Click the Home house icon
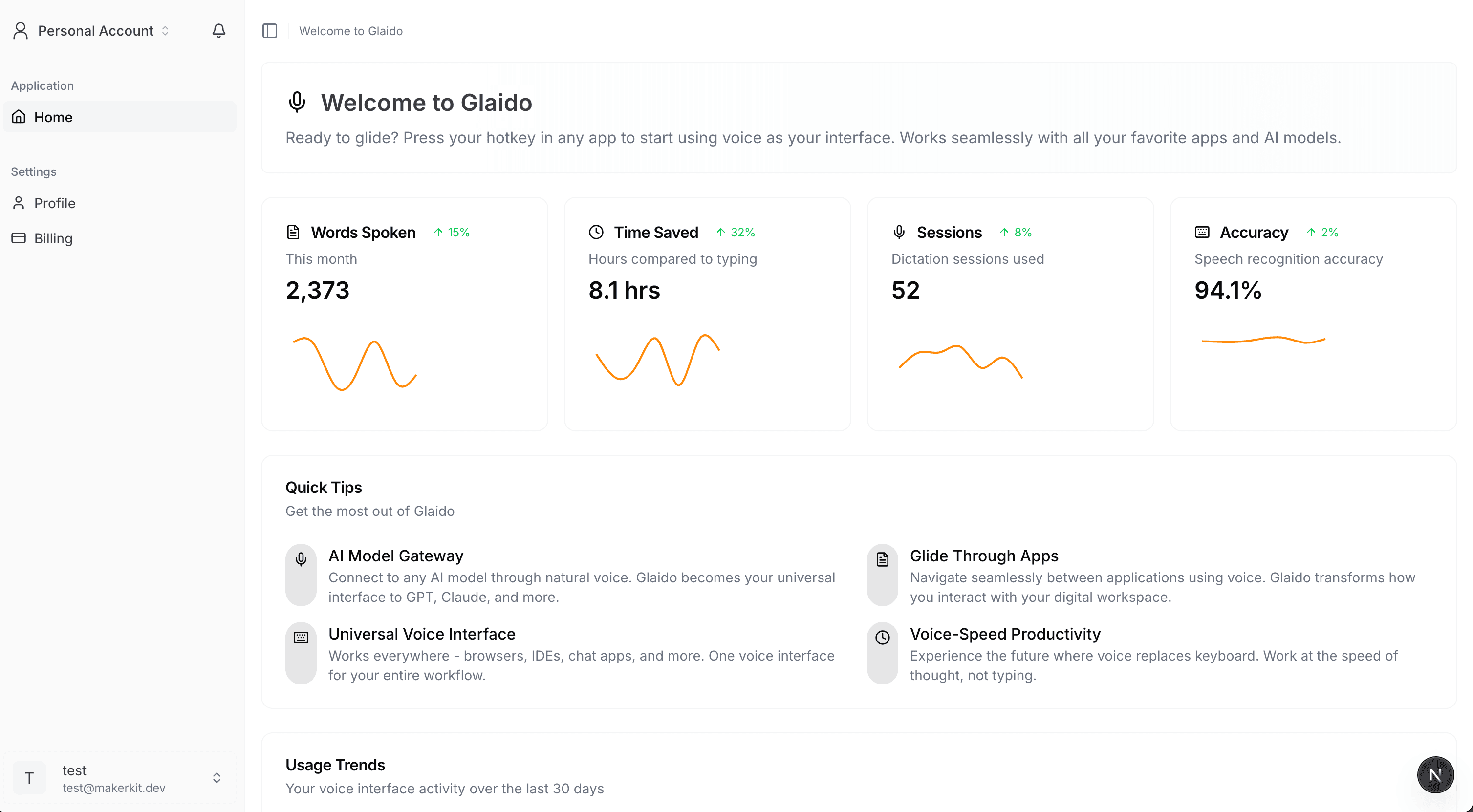 19,117
